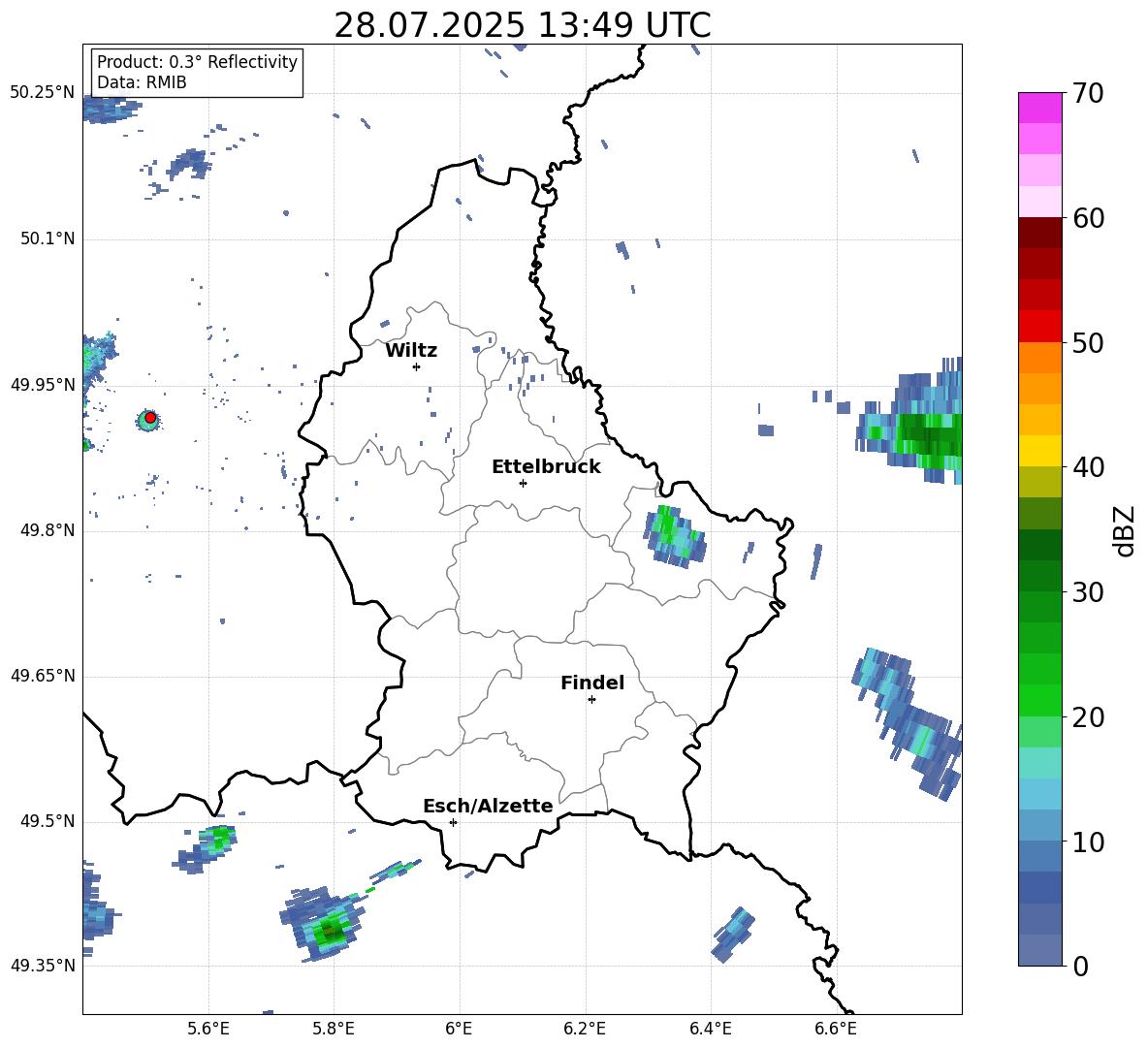1148x1048 pixels.
Task: Pick the yellow swatch just above 40 dBZ
Action: click(x=1039, y=451)
